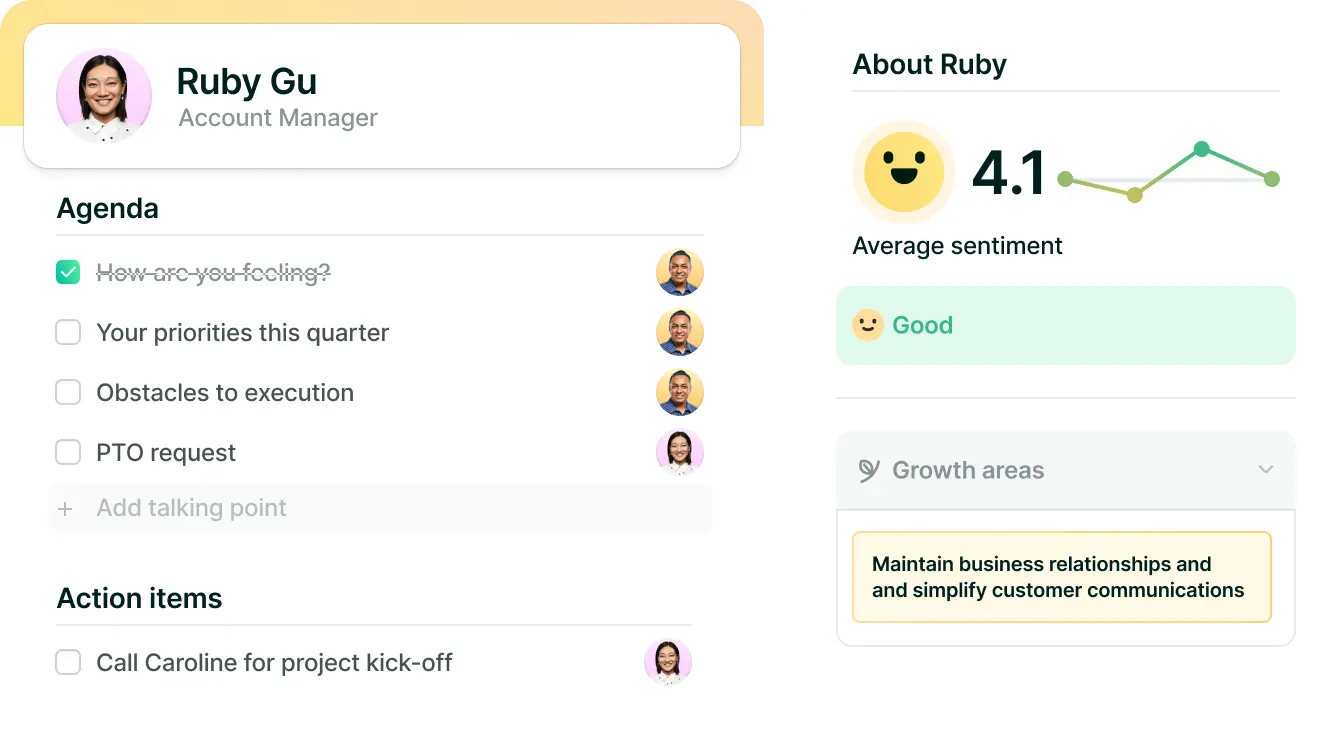
Task: Click the plus icon beside Add talking point
Action: (66, 509)
